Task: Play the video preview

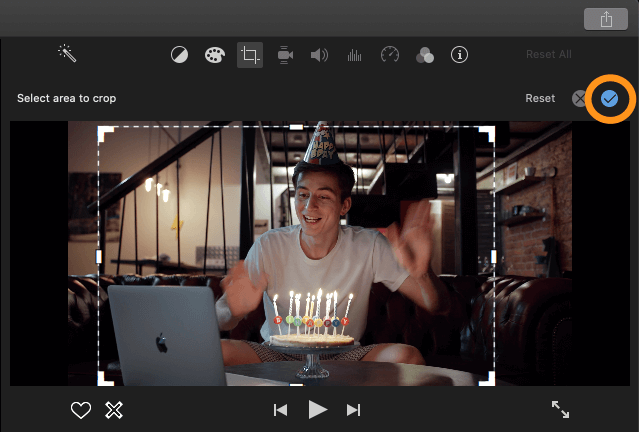Action: click(x=318, y=409)
